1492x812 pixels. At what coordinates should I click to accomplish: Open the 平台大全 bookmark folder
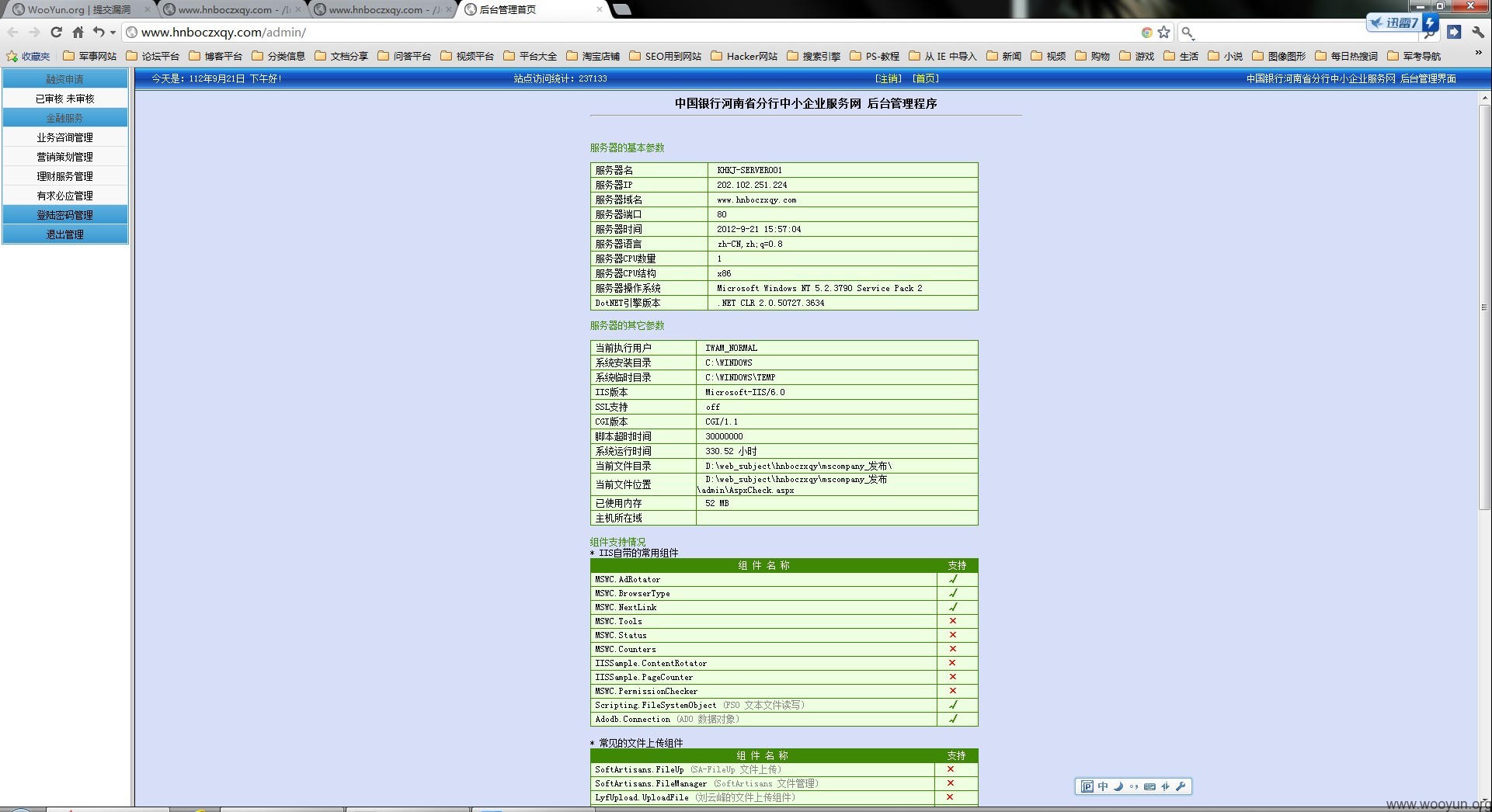530,56
